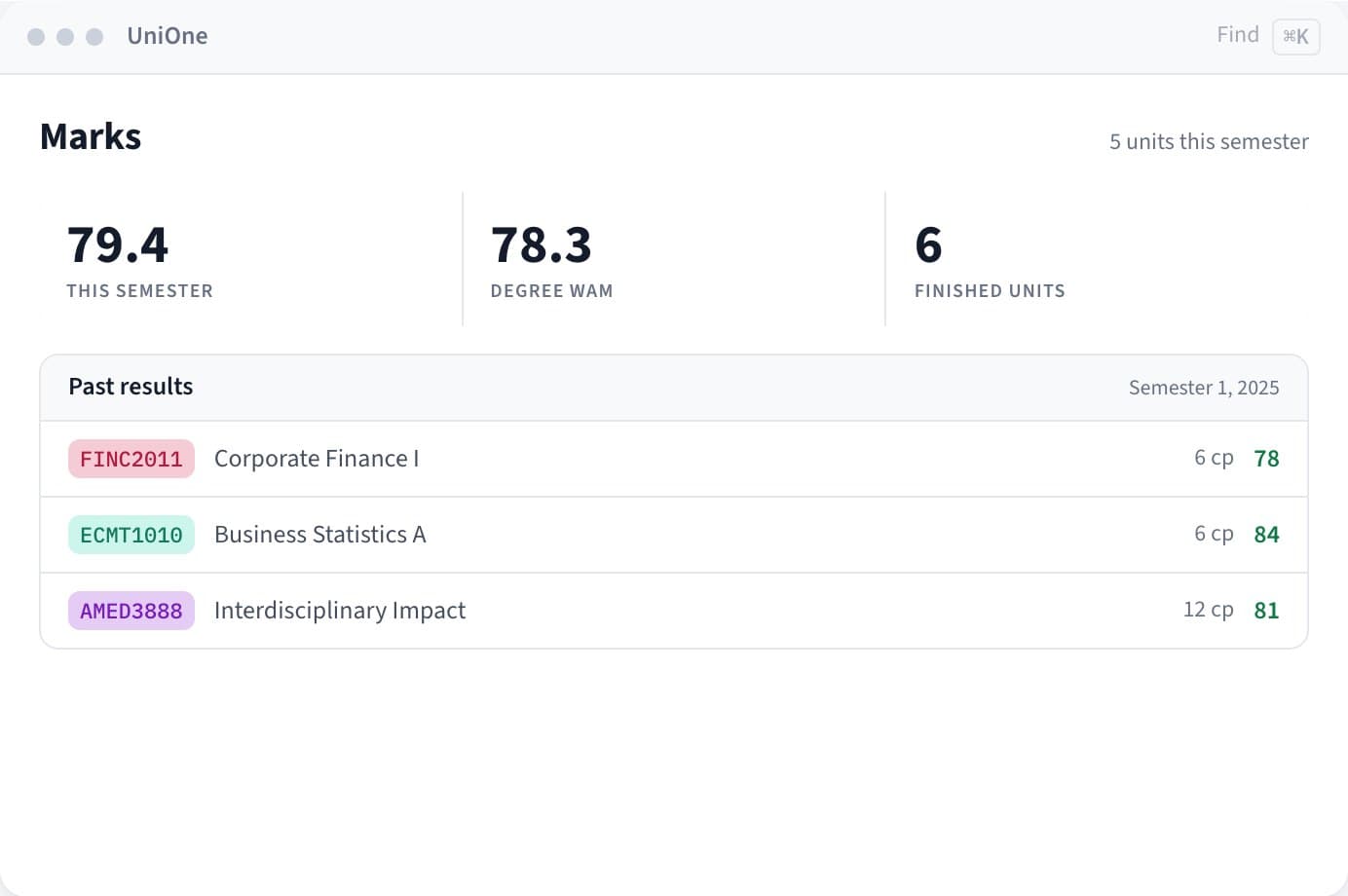Click the mark 81 for Interdisciplinary Impact

1266,611
